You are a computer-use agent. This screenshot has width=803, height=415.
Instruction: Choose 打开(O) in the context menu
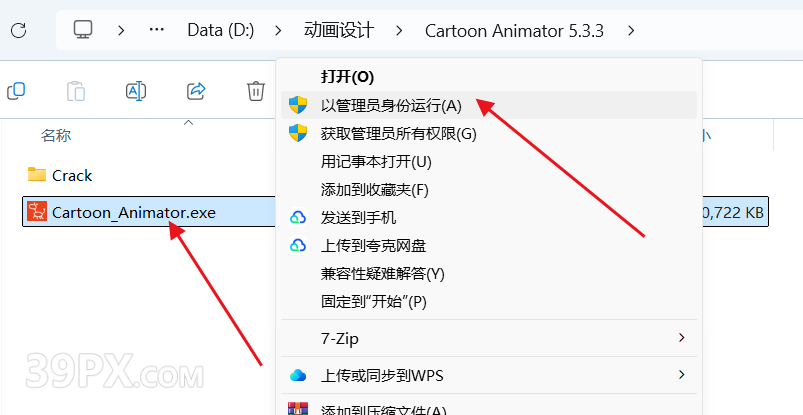click(x=347, y=76)
